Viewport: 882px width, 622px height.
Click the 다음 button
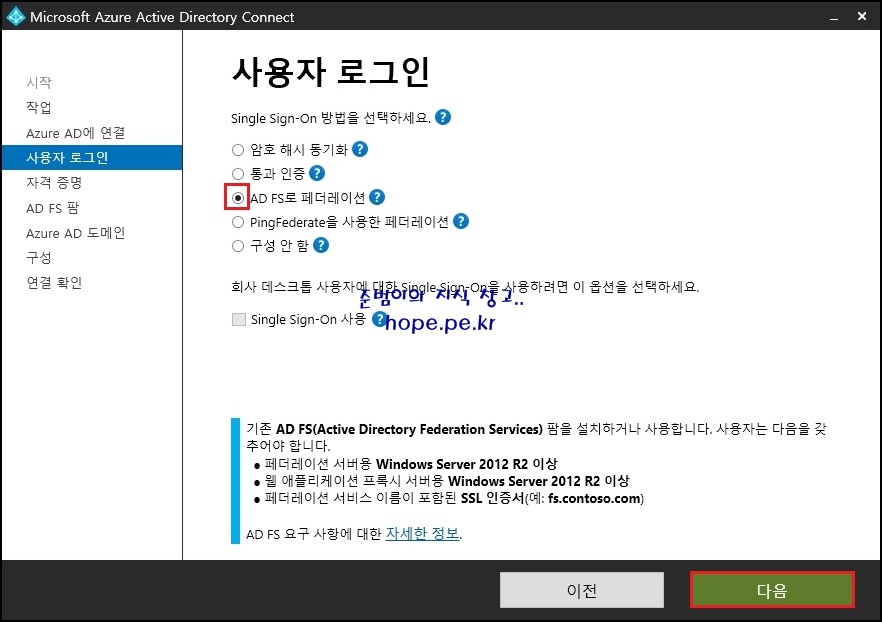tap(772, 590)
